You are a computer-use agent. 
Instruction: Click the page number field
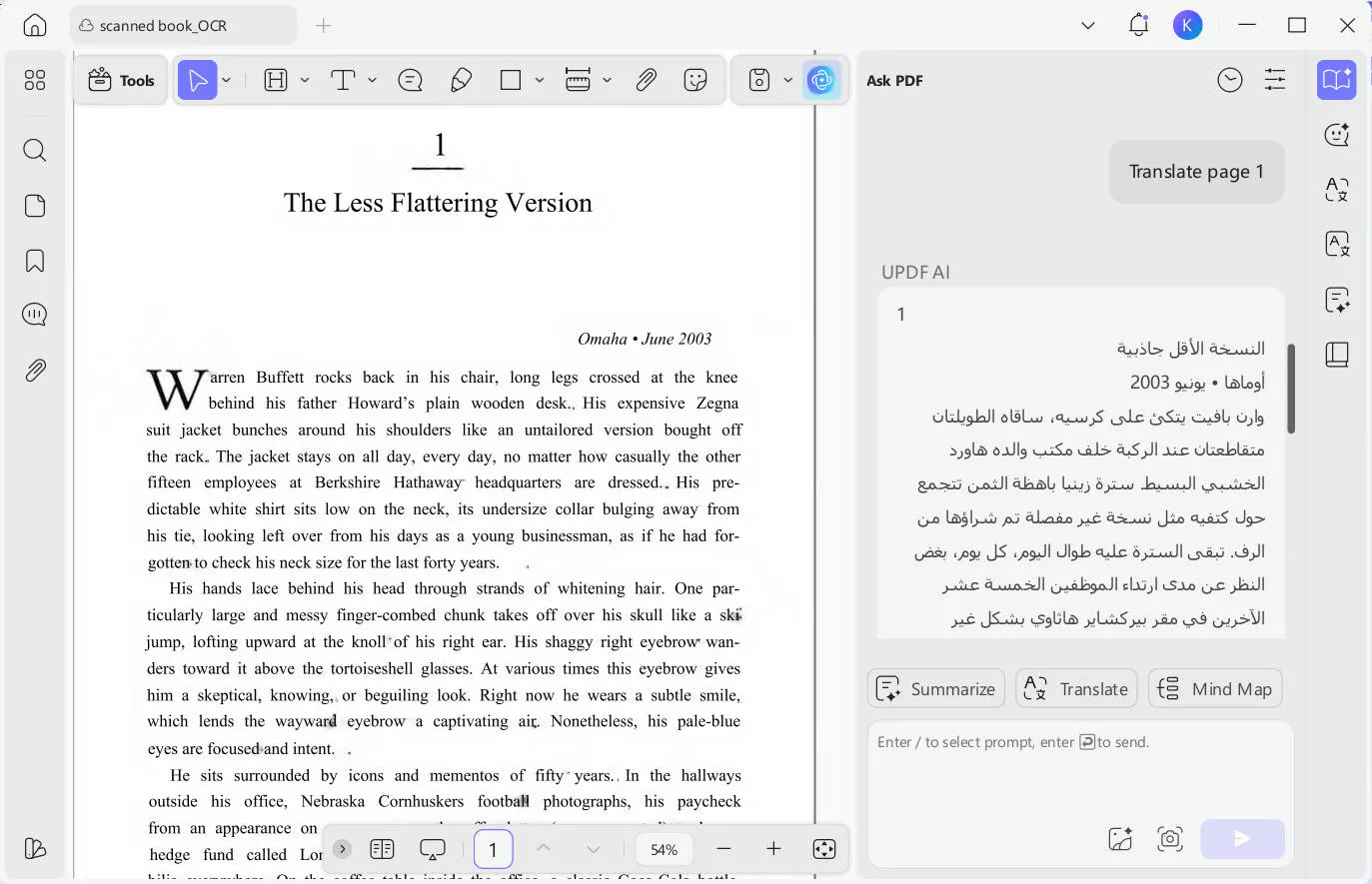point(493,849)
